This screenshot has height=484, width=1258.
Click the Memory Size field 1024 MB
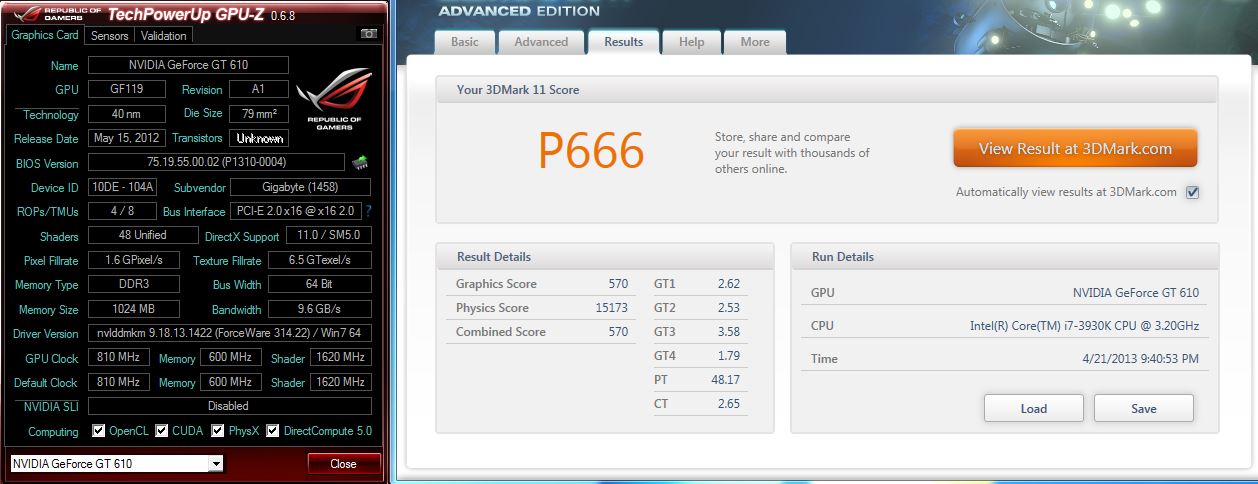click(134, 309)
